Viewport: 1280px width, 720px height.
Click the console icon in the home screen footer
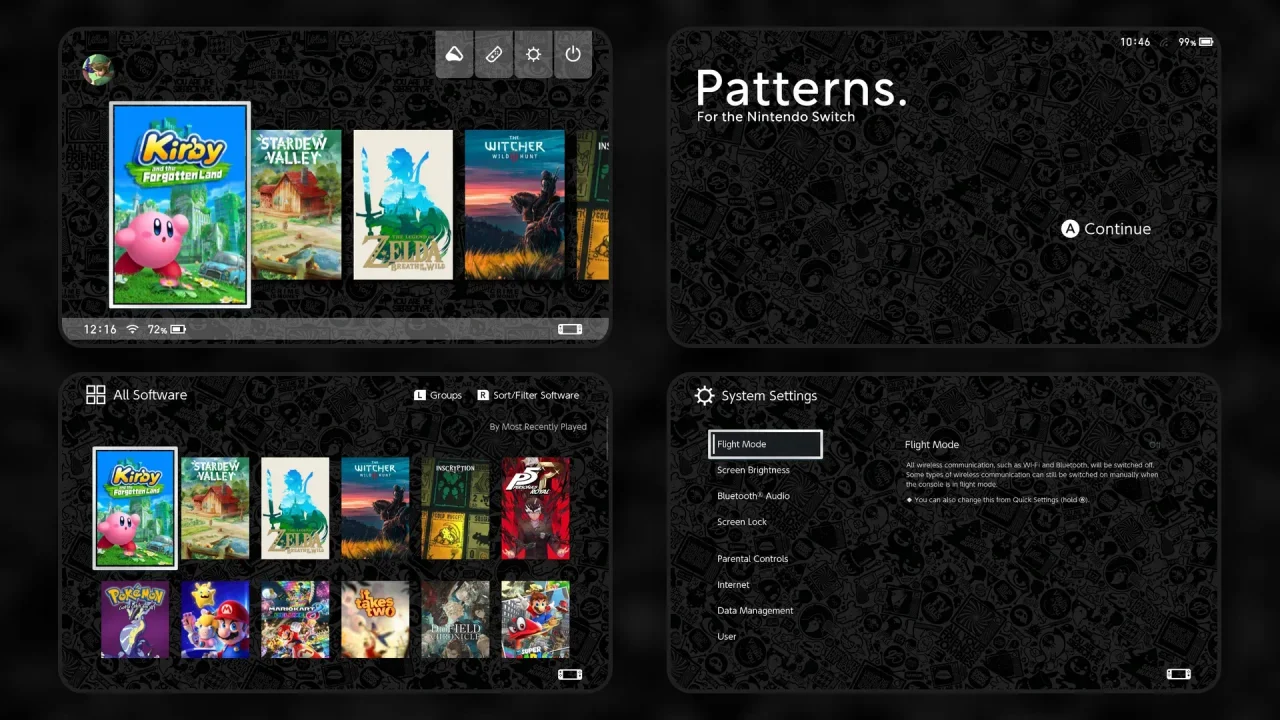570,329
